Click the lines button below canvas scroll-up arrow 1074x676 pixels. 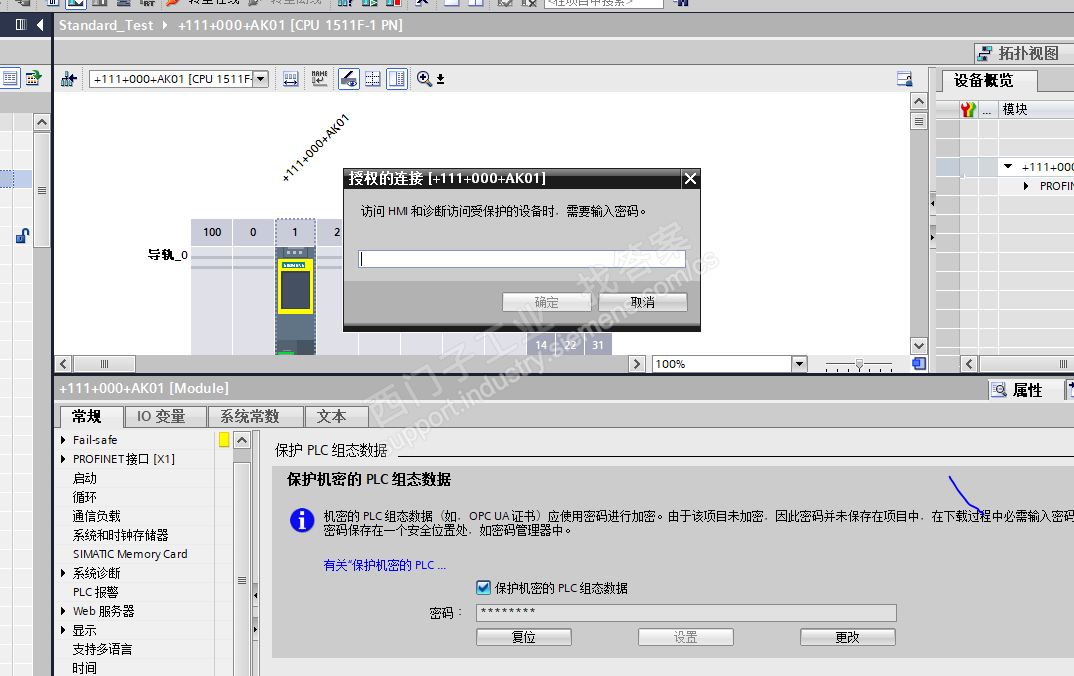click(x=919, y=121)
